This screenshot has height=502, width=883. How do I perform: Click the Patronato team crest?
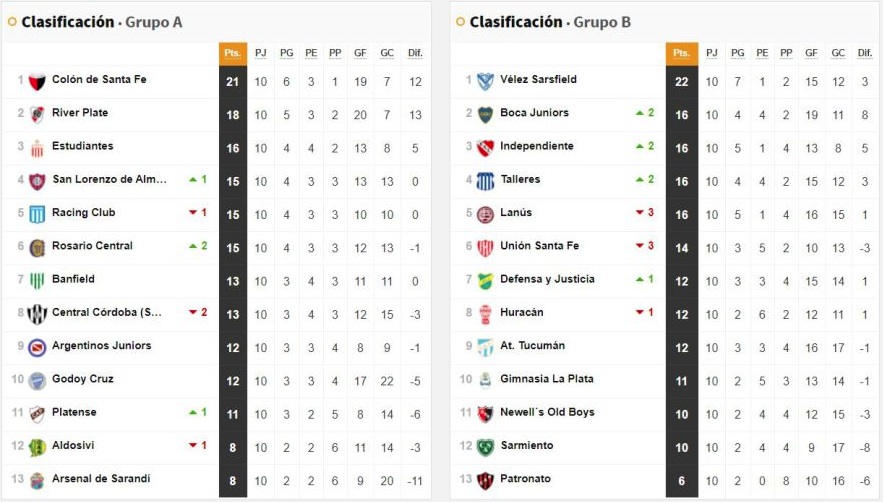485,480
